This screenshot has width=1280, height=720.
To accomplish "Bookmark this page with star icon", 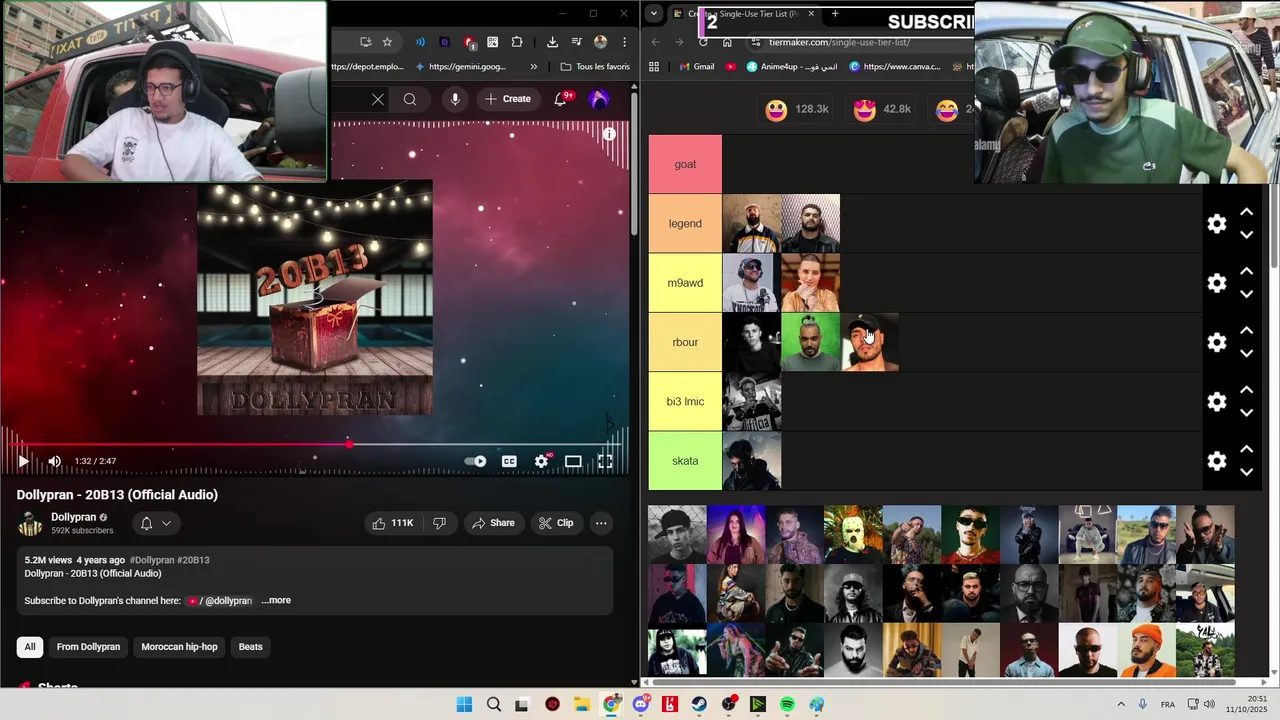I will 387,42.
